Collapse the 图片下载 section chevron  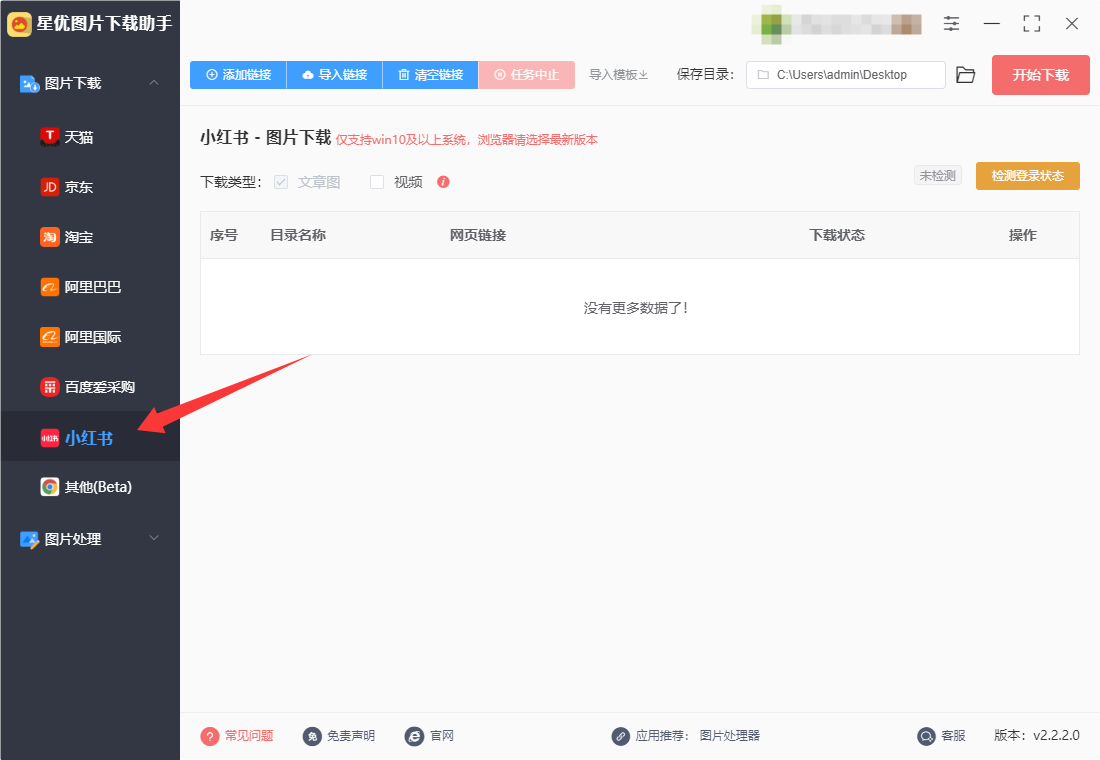pos(154,83)
